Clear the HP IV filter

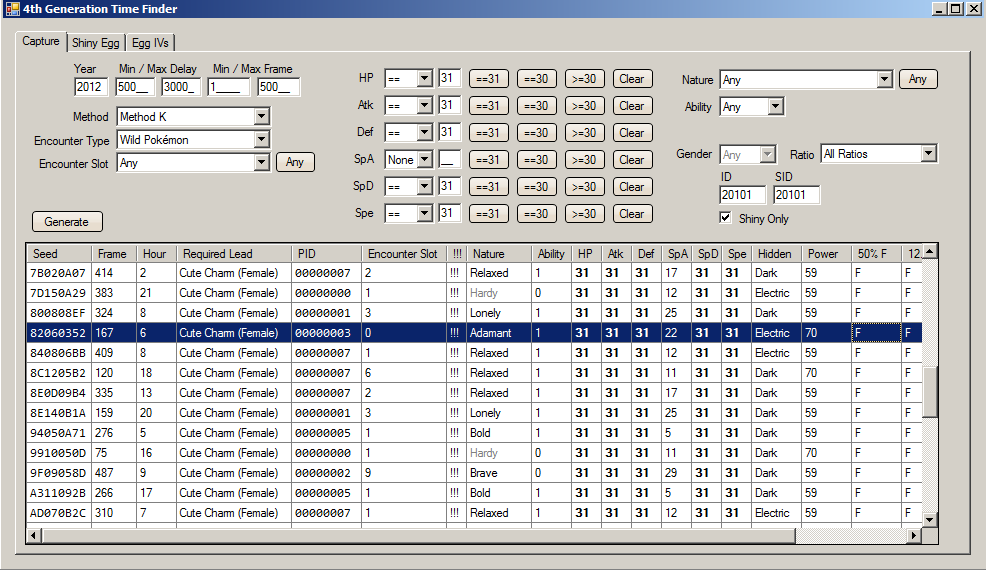pyautogui.click(x=632, y=79)
